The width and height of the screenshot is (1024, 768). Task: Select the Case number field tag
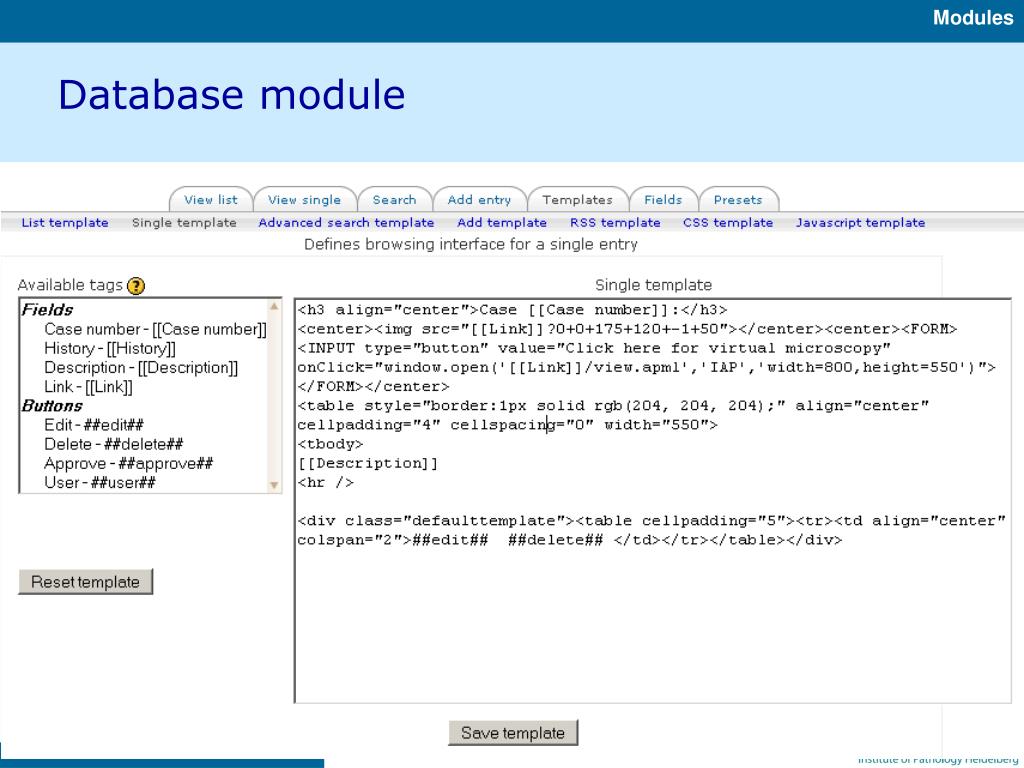click(155, 329)
